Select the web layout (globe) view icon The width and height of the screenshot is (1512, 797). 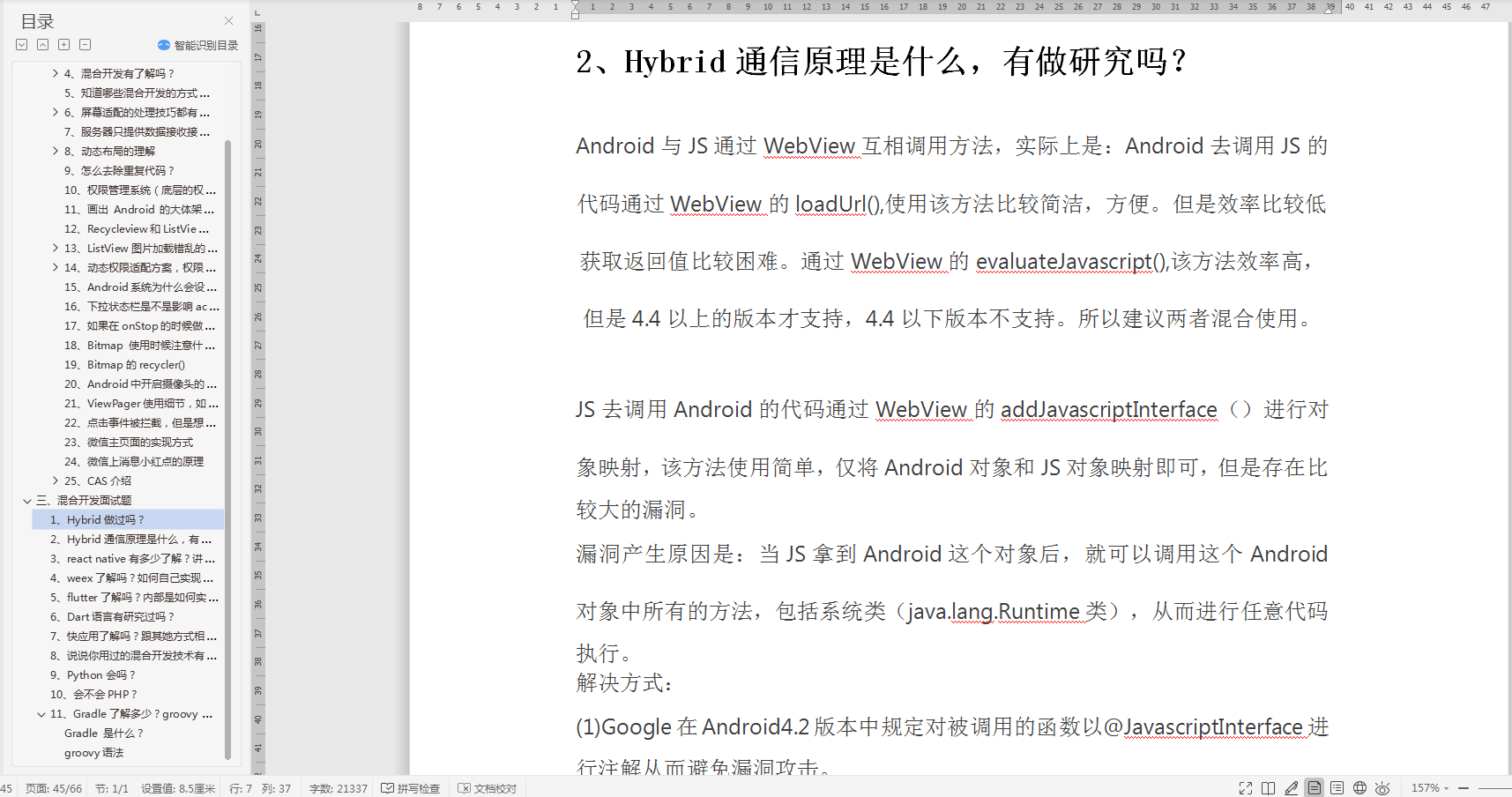point(1359,788)
